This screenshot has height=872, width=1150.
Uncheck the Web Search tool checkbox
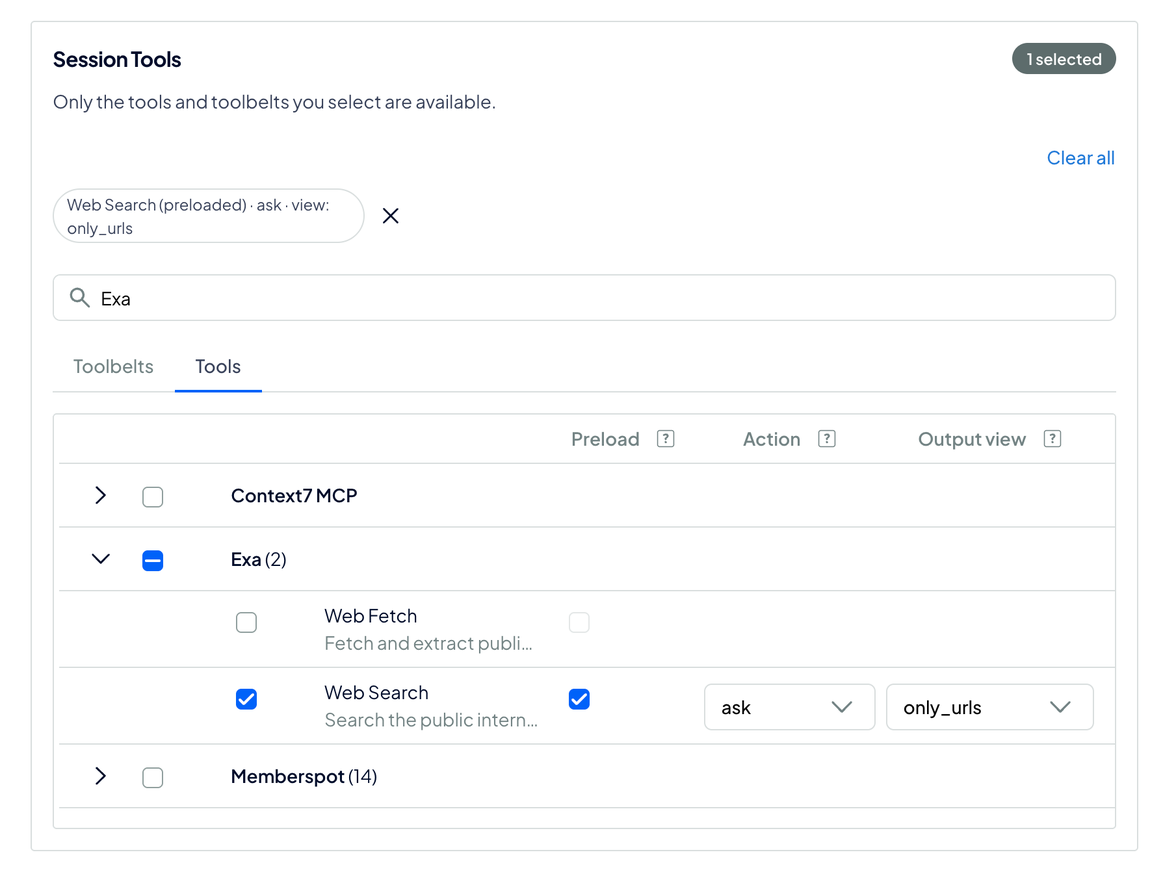(246, 699)
